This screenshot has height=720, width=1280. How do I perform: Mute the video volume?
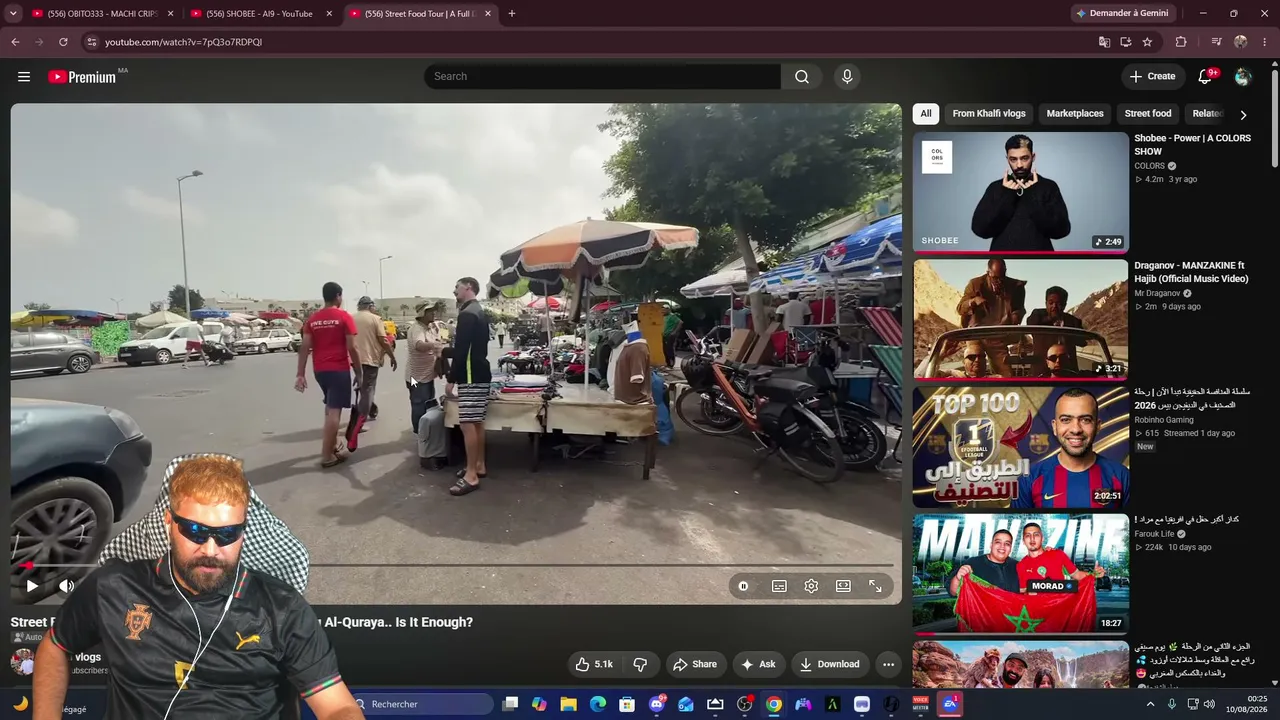pos(66,586)
